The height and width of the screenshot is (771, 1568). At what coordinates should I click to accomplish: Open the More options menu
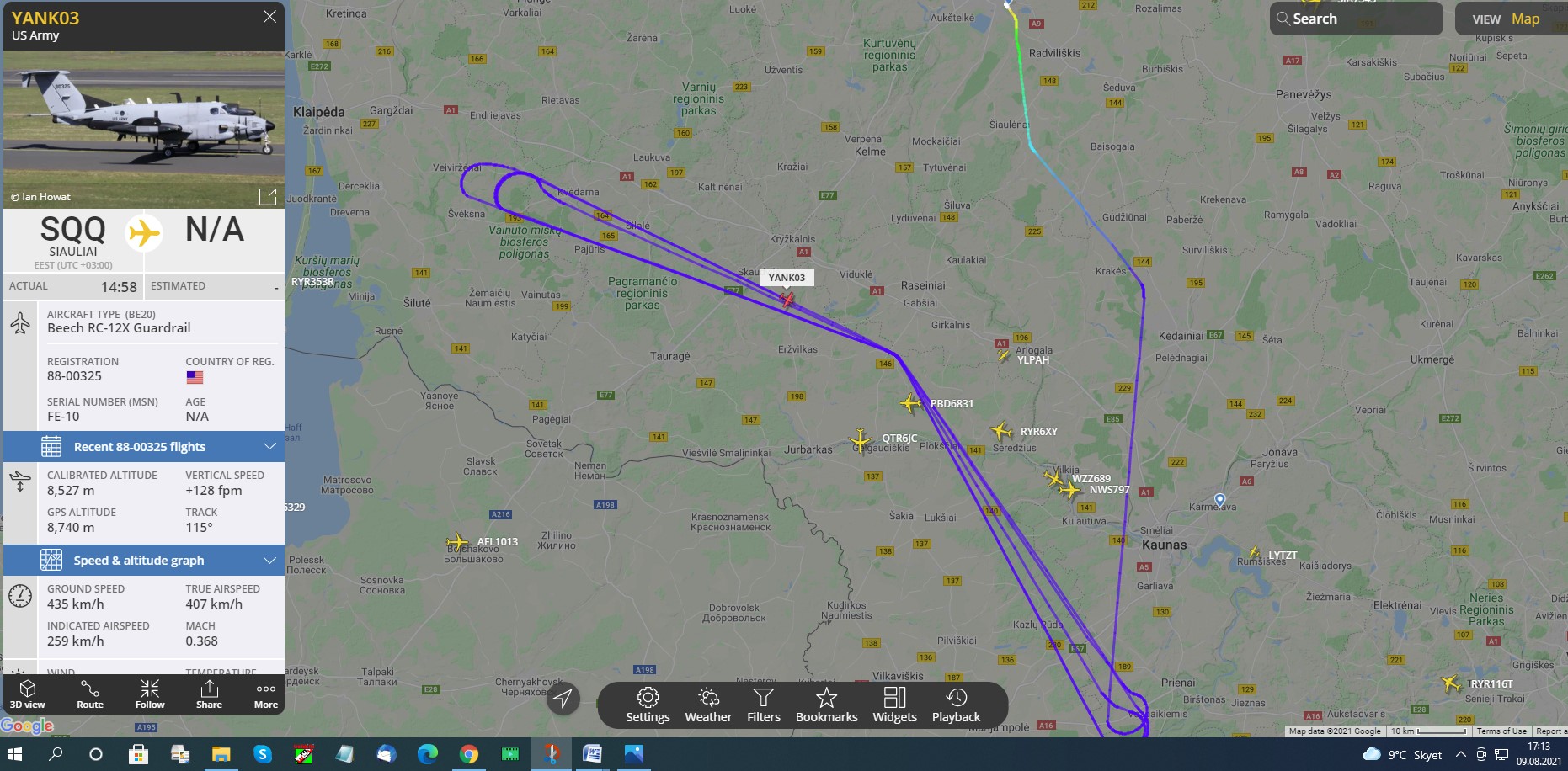point(266,694)
